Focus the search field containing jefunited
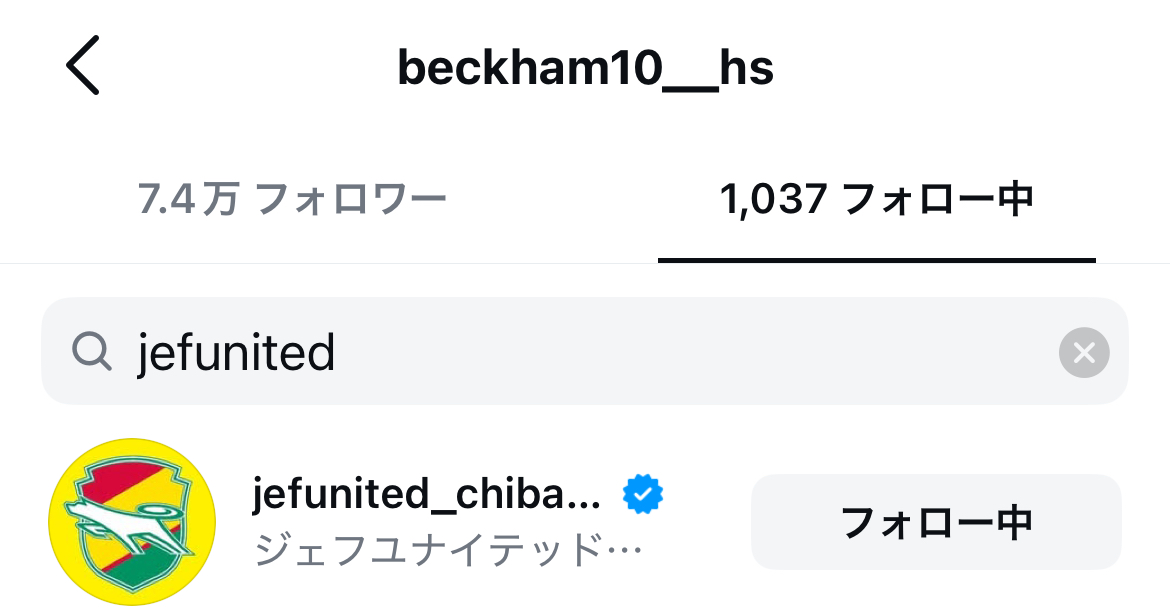Image resolution: width=1170 pixels, height=616 pixels. [584, 351]
